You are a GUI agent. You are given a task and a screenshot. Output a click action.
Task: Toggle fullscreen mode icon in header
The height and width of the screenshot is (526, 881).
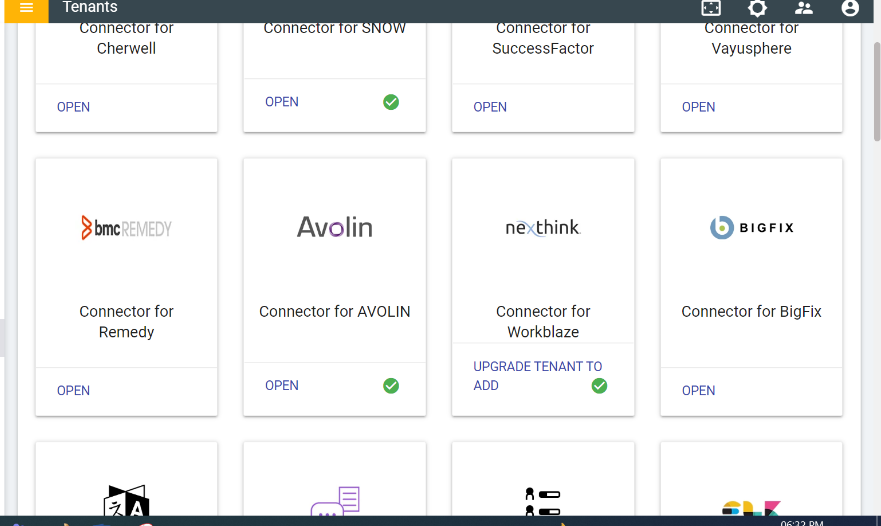711,8
